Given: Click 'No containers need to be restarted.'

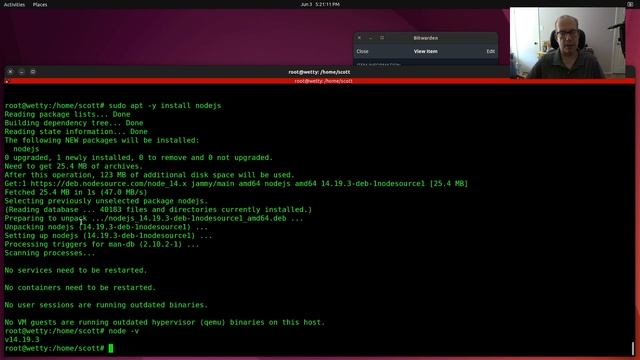Looking at the screenshot, I should [x=80, y=288].
